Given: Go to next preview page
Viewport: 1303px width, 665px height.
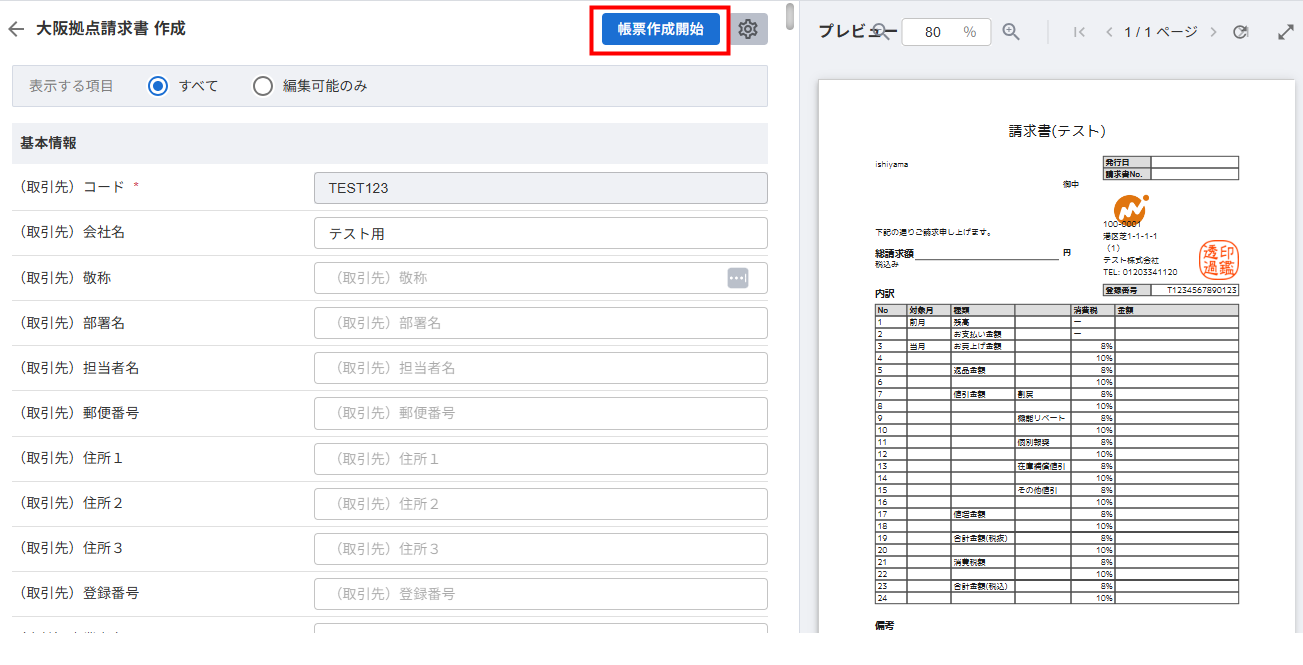Looking at the screenshot, I should click(x=1213, y=32).
